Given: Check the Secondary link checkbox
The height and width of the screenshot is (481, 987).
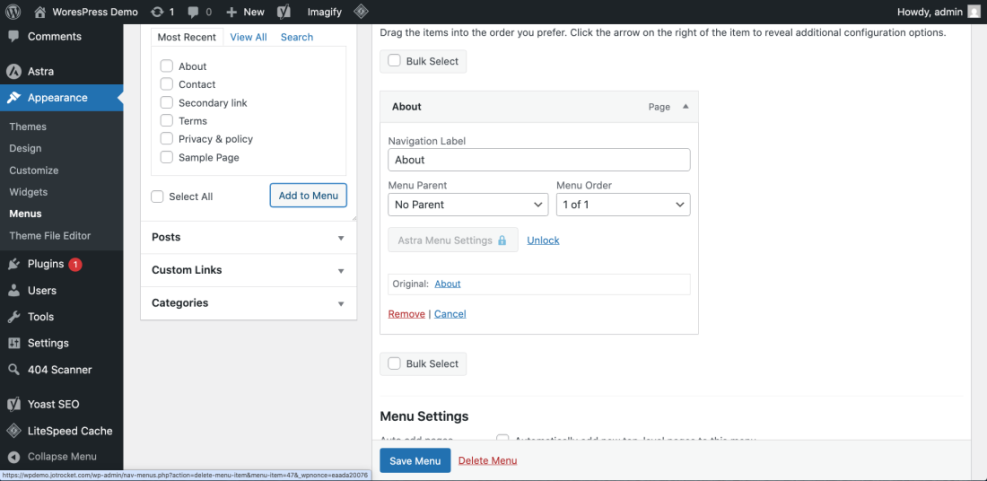Looking at the screenshot, I should [x=166, y=103].
